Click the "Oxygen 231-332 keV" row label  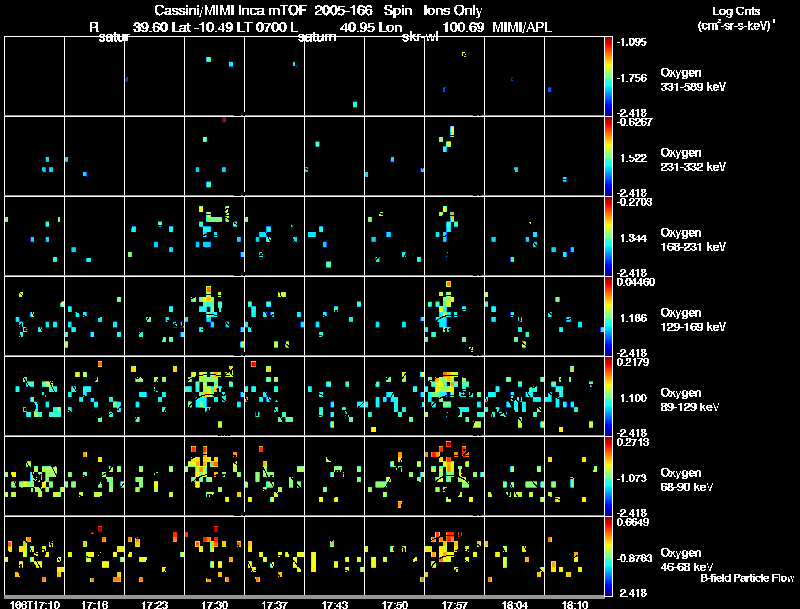[693, 160]
